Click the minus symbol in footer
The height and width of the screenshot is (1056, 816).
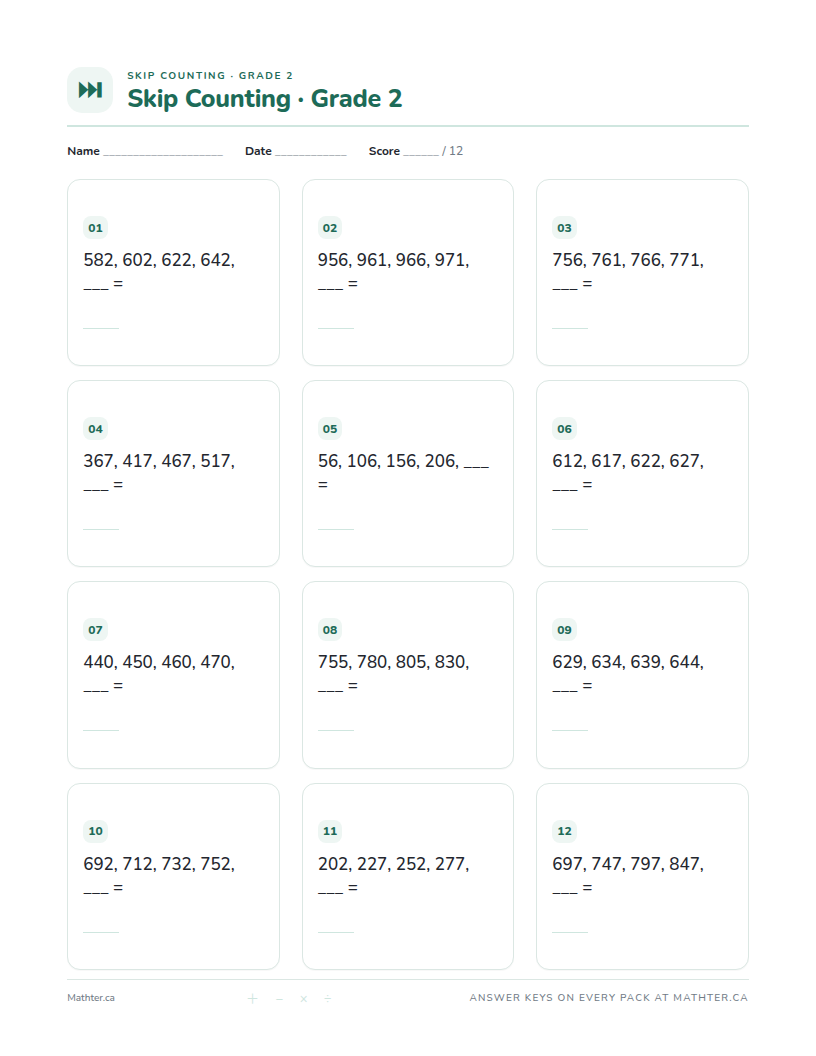(x=279, y=998)
